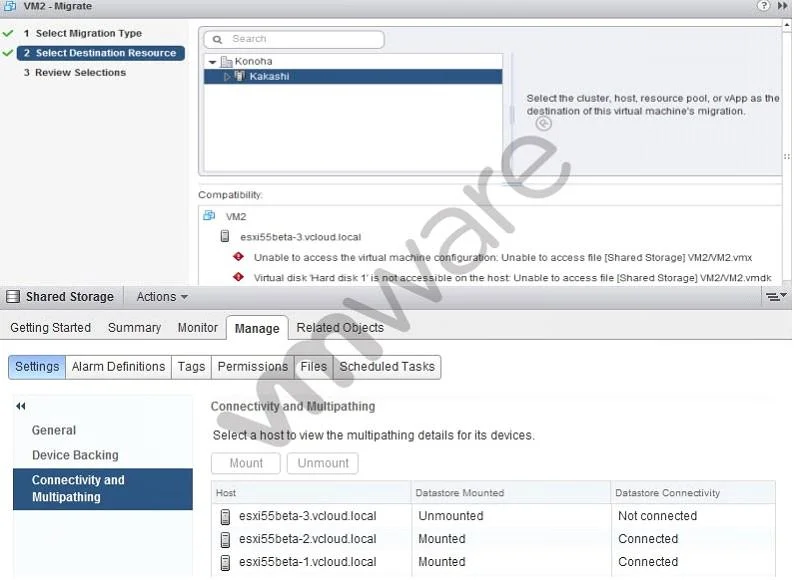Select Connectivity and Multipathing navigation item
The width and height of the screenshot is (794, 580).
click(103, 489)
